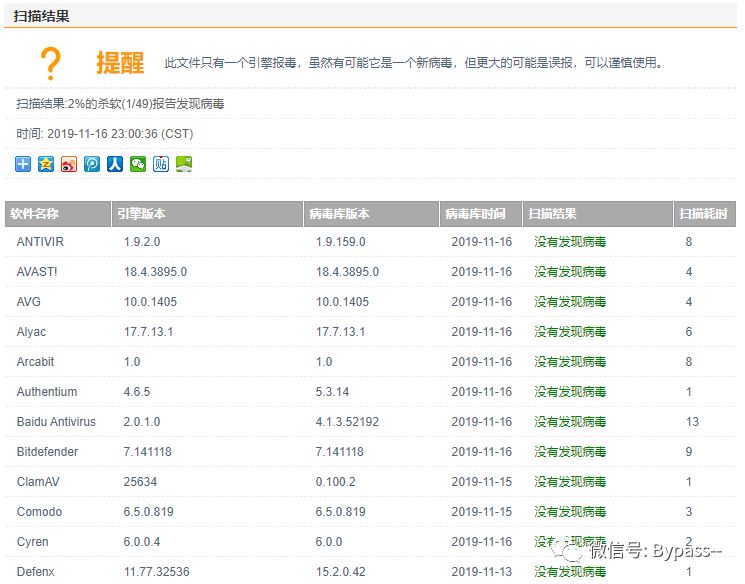Click the warning message about single-engine detection
This screenshot has height=584, width=745.
click(x=414, y=63)
